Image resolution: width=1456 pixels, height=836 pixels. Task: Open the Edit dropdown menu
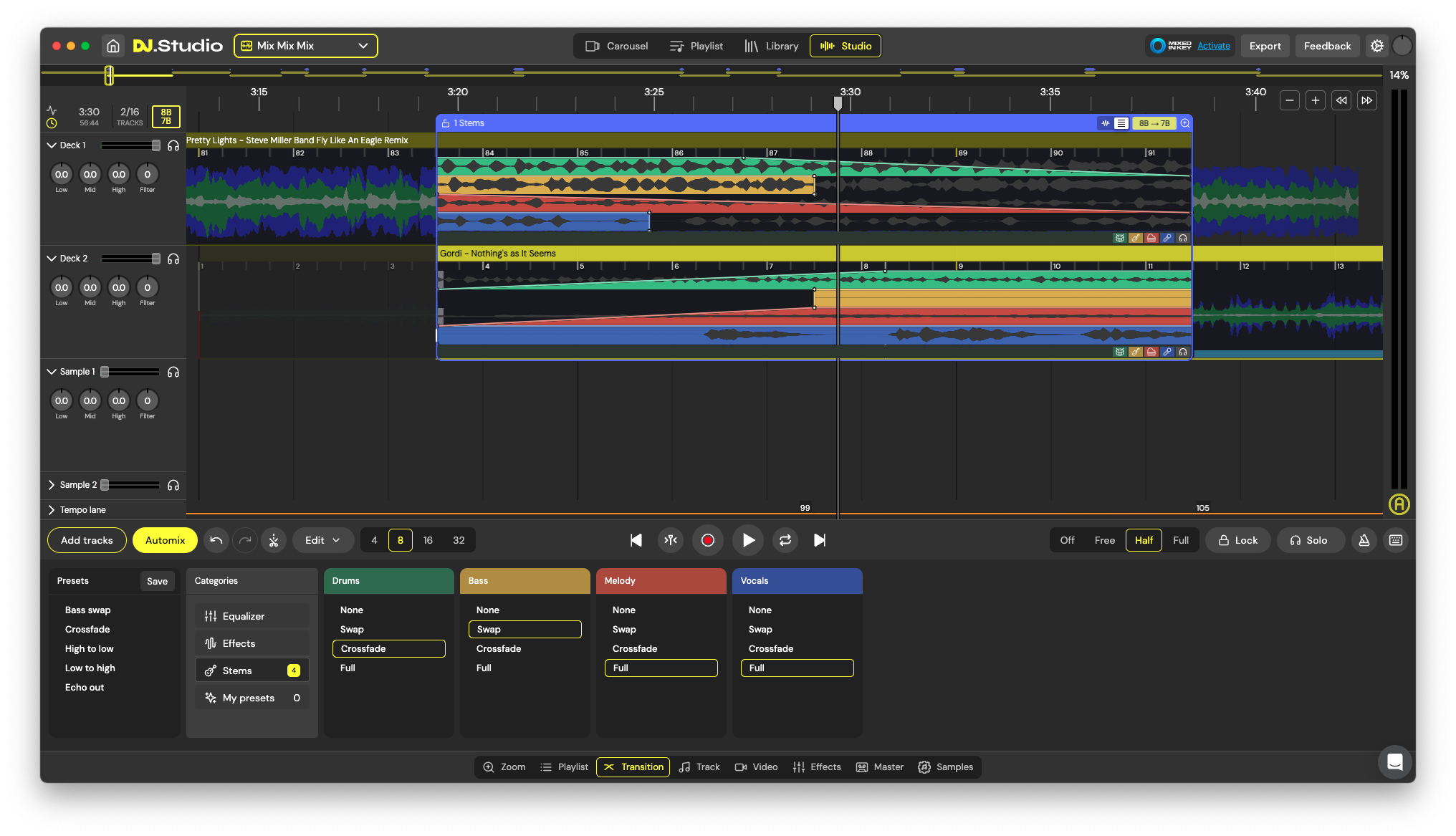[322, 540]
